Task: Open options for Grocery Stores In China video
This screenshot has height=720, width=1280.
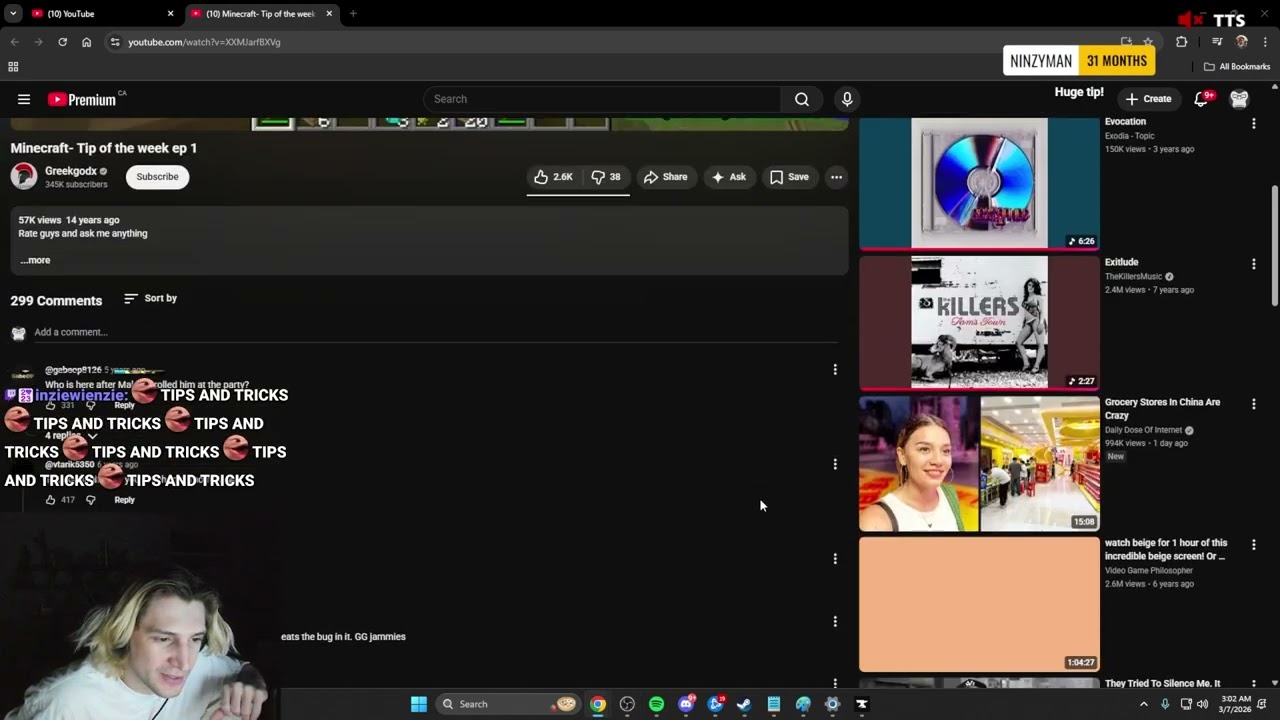Action: 1254,404
